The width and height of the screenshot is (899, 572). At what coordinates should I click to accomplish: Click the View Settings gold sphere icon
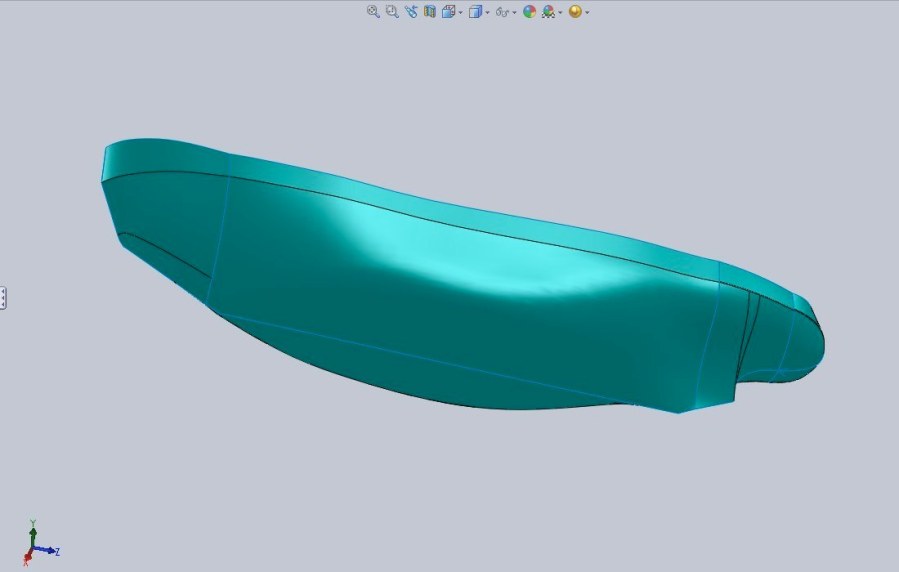point(575,12)
